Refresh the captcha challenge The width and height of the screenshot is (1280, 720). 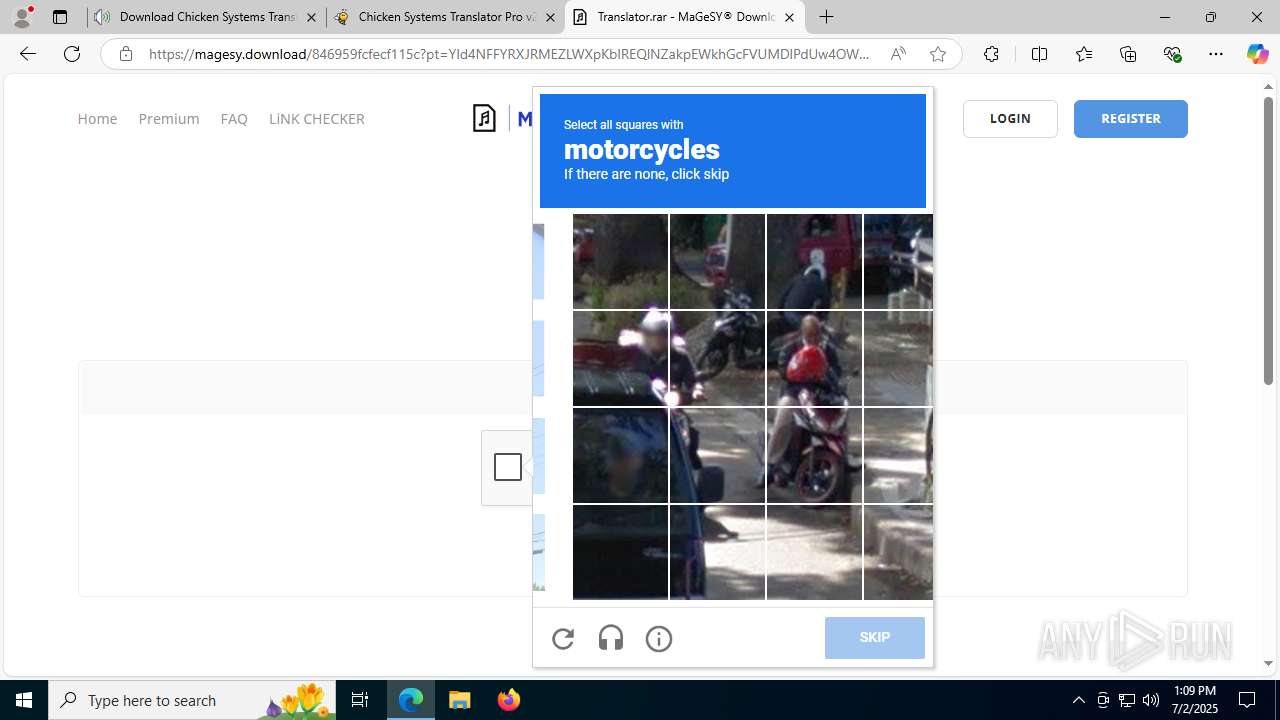point(563,638)
